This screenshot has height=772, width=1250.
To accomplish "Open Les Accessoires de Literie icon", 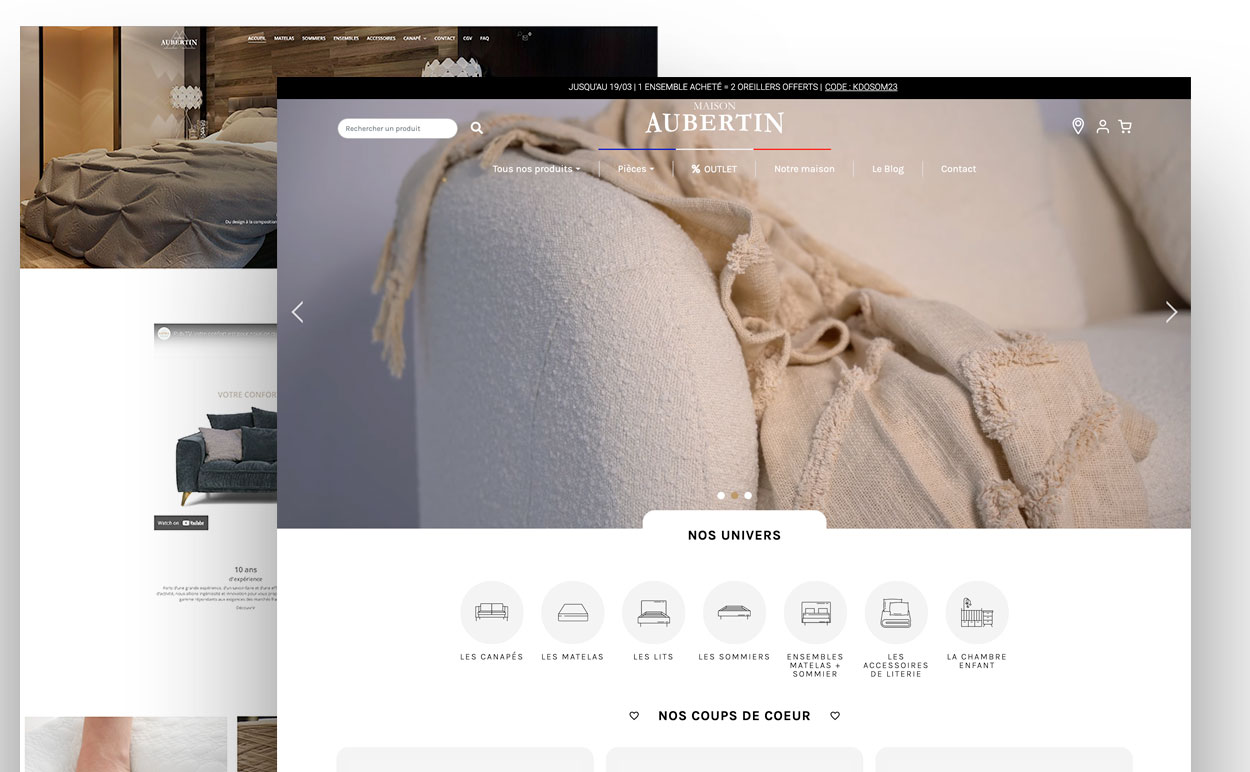I will [896, 613].
